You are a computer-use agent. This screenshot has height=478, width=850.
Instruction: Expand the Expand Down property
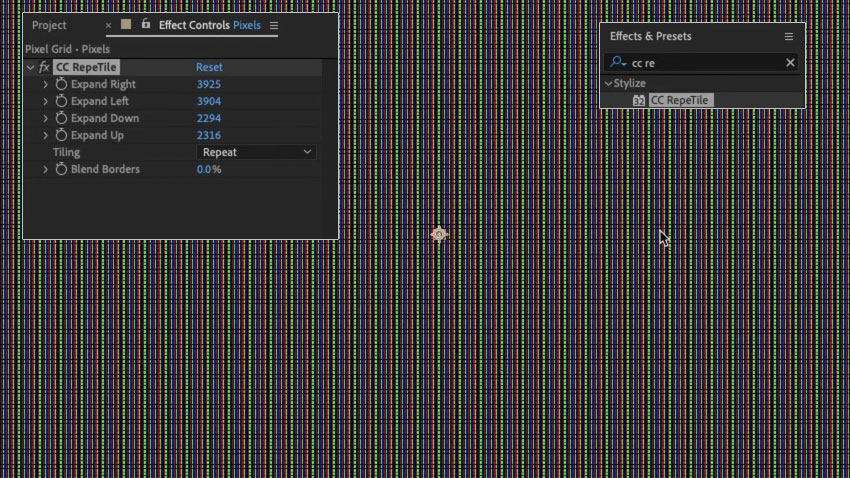coord(46,118)
